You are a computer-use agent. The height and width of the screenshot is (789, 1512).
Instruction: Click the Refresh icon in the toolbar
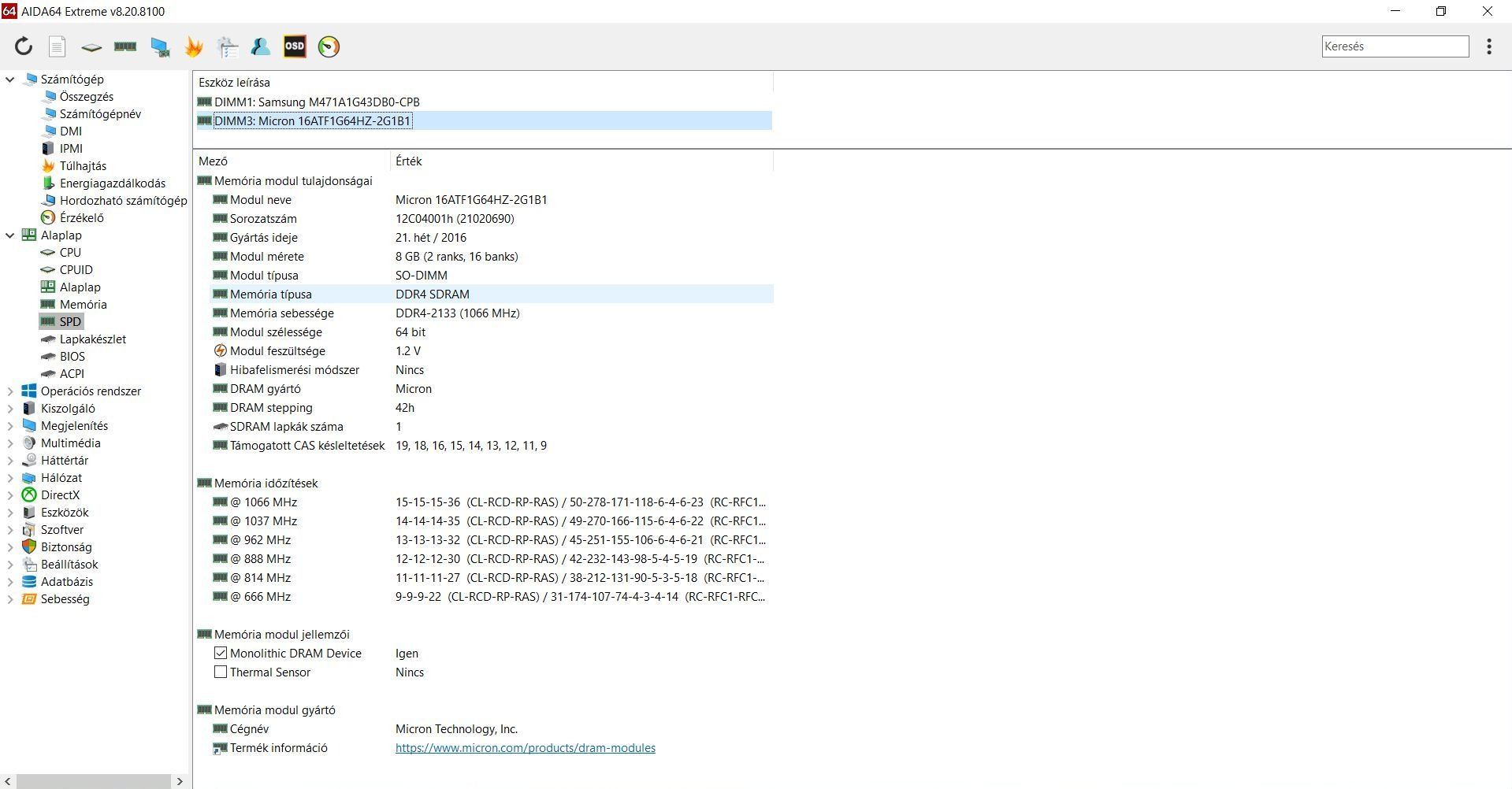pyautogui.click(x=24, y=46)
